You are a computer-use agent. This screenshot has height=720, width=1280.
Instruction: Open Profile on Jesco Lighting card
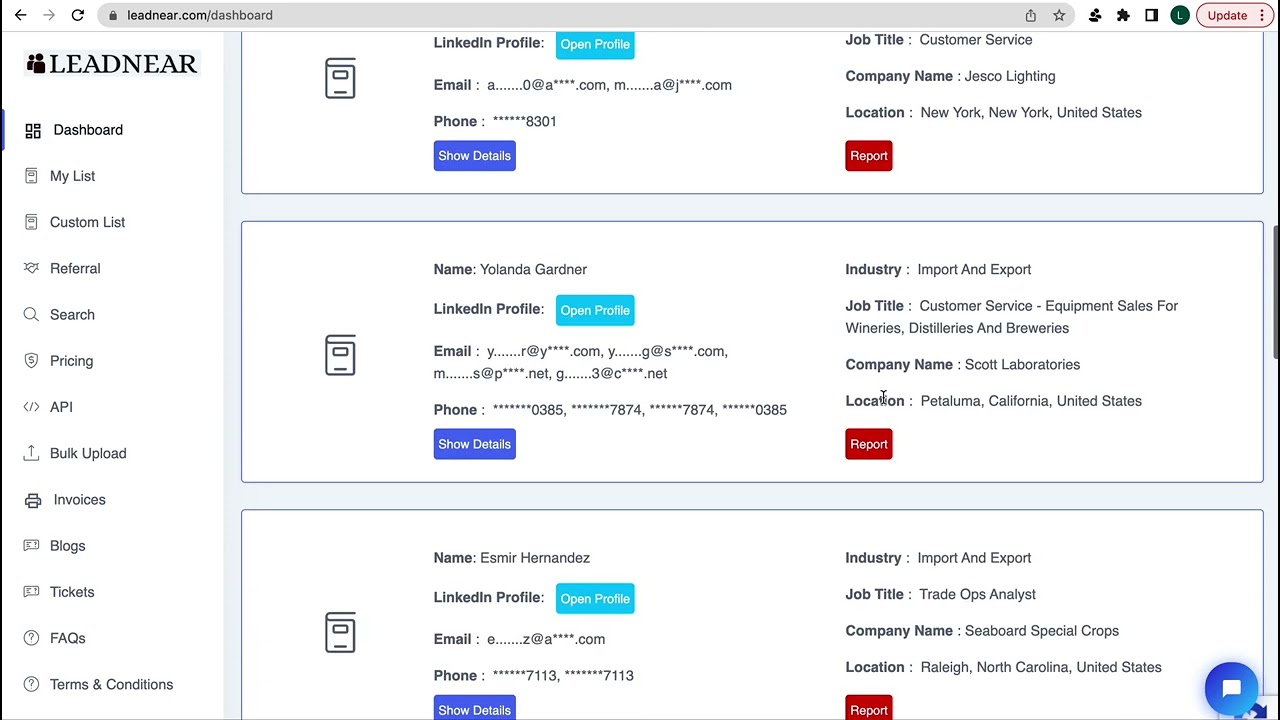click(x=595, y=44)
